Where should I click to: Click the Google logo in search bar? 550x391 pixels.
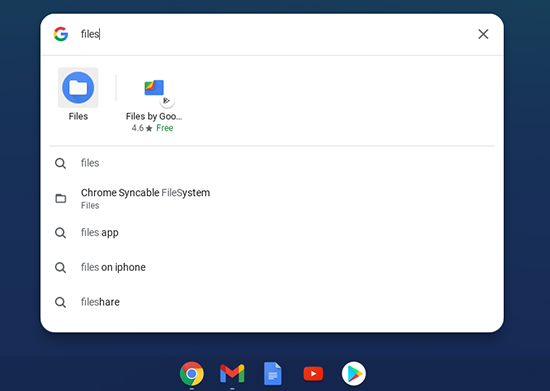pyautogui.click(x=61, y=34)
